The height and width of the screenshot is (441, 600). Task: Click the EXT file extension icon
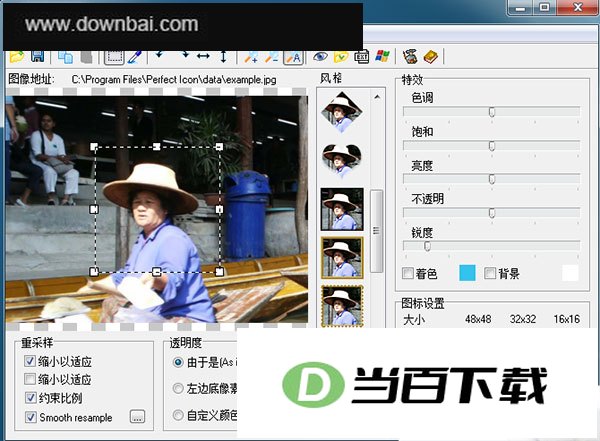[x=362, y=57]
